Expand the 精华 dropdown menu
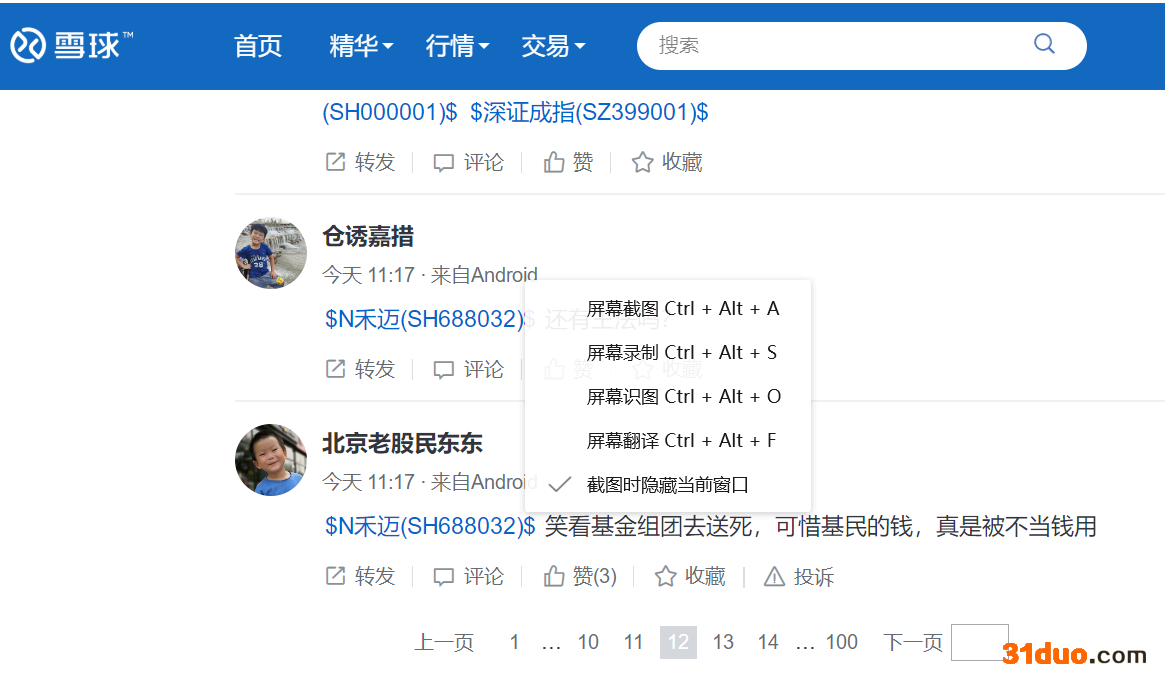This screenshot has height=676, width=1165. click(x=361, y=46)
